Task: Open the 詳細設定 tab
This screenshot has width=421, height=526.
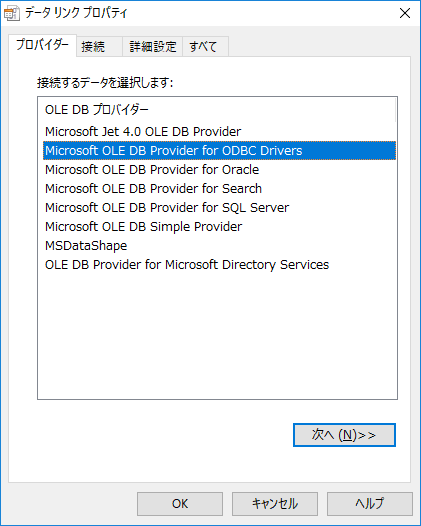Action: 153,46
